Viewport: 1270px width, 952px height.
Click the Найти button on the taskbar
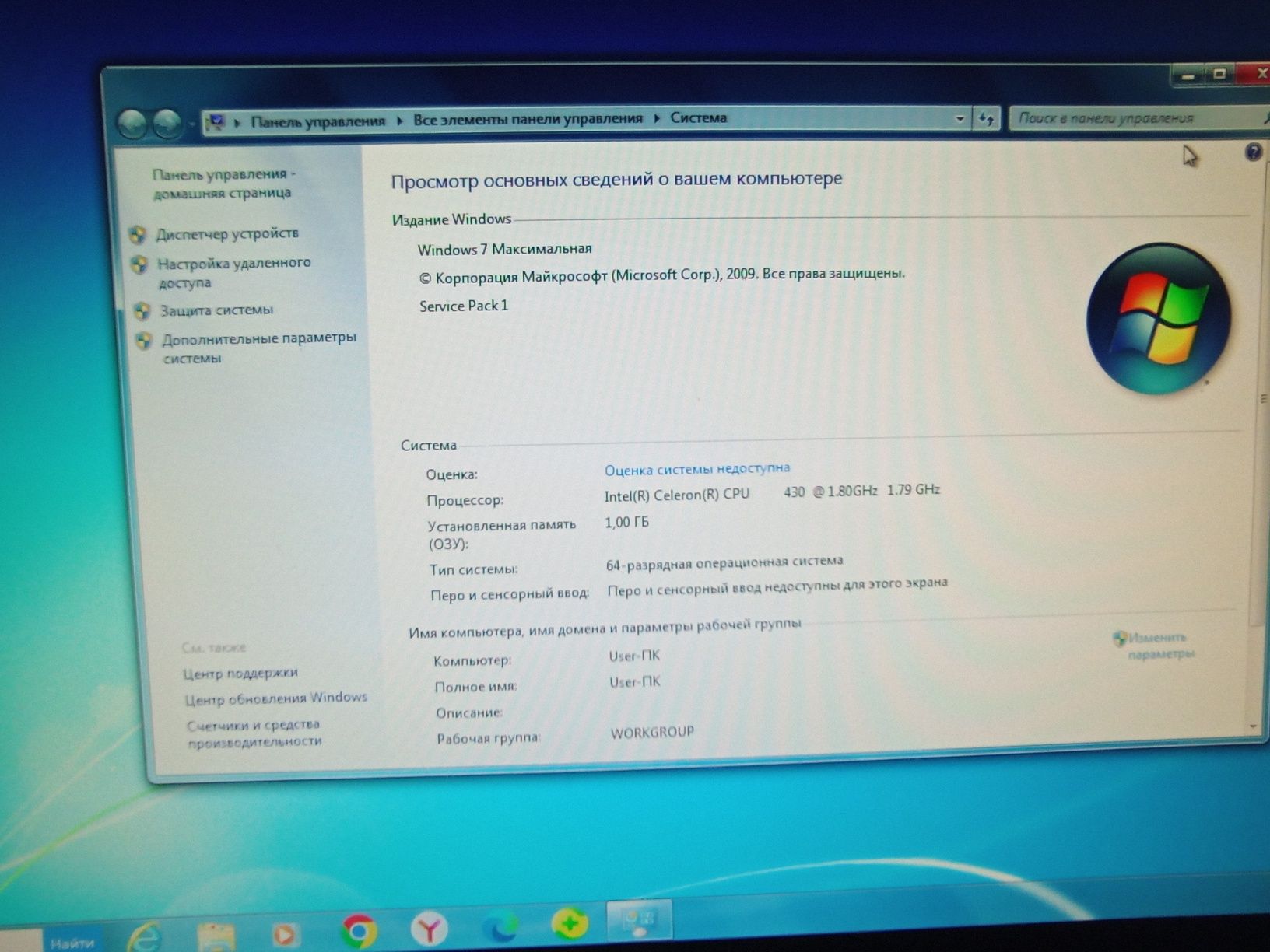click(72, 942)
